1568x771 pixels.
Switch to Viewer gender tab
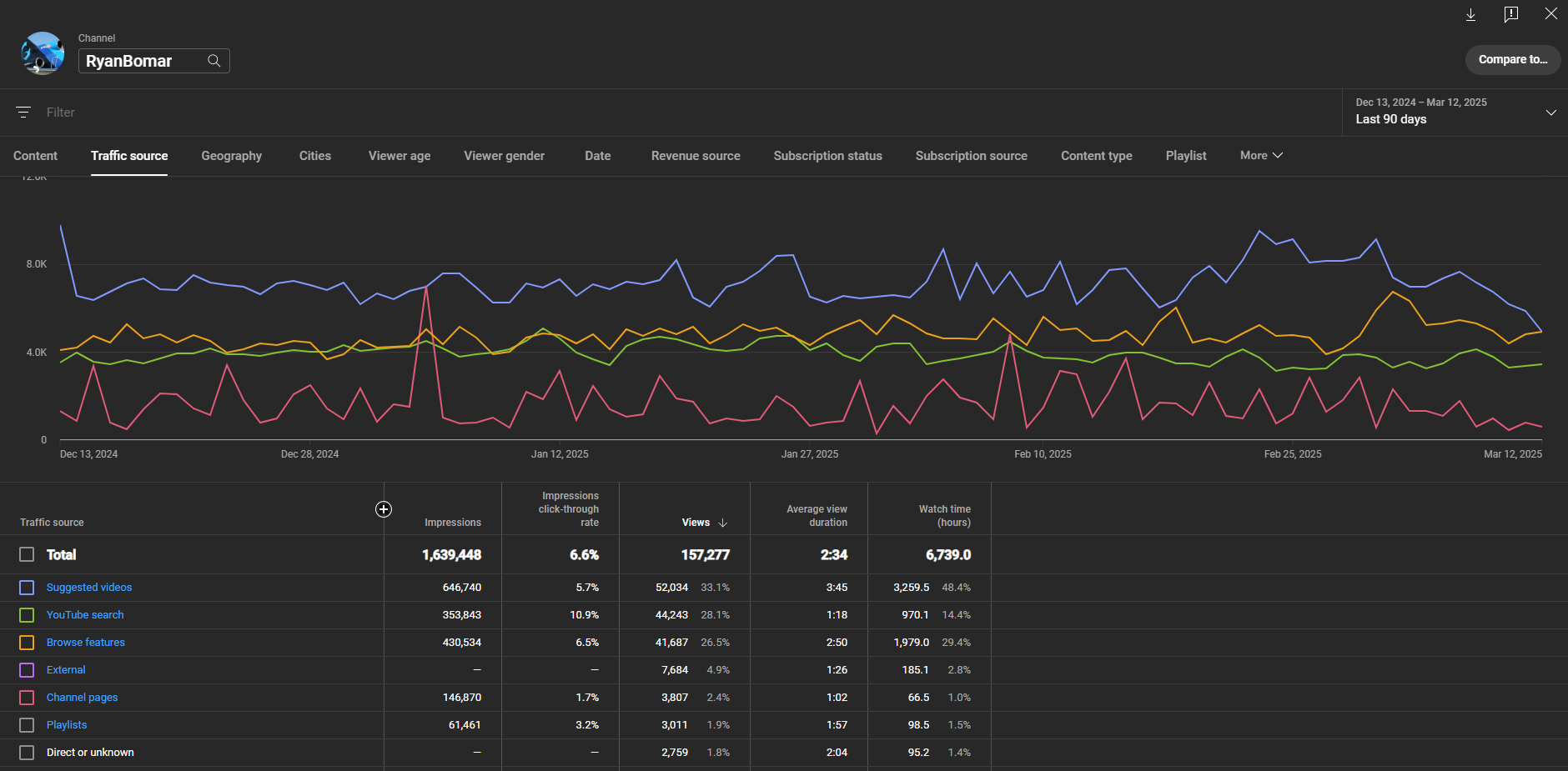tap(504, 156)
